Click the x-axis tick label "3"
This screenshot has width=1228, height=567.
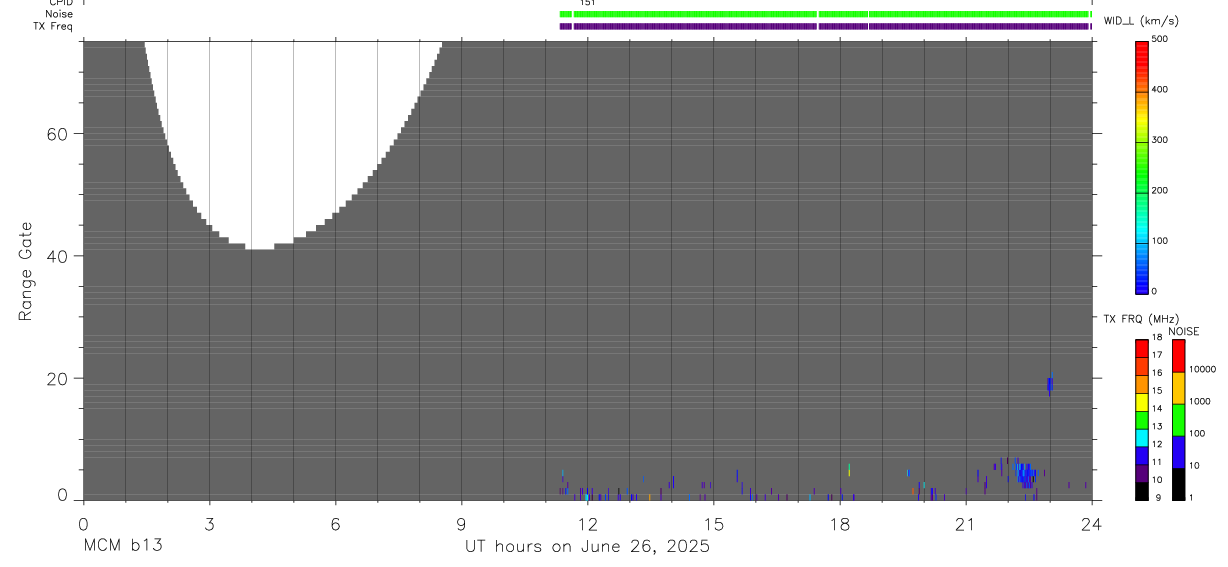coord(209,523)
